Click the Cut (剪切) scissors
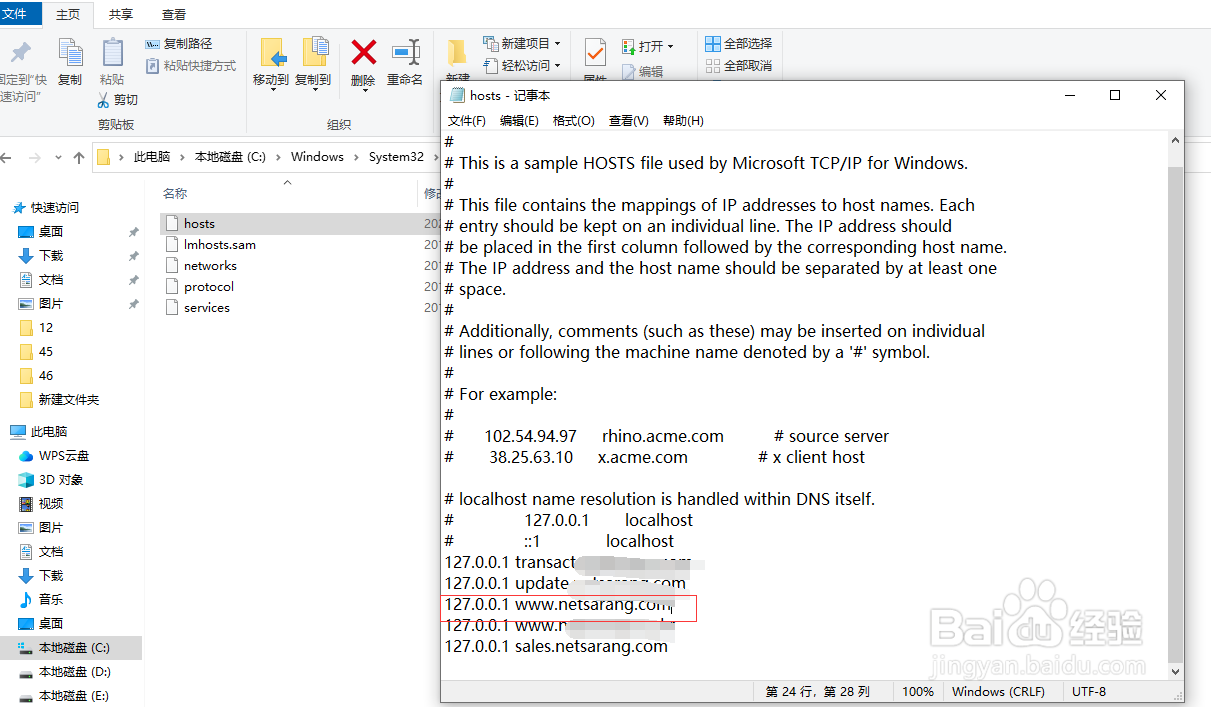Screen dimensions: 1211x707 coord(118,100)
